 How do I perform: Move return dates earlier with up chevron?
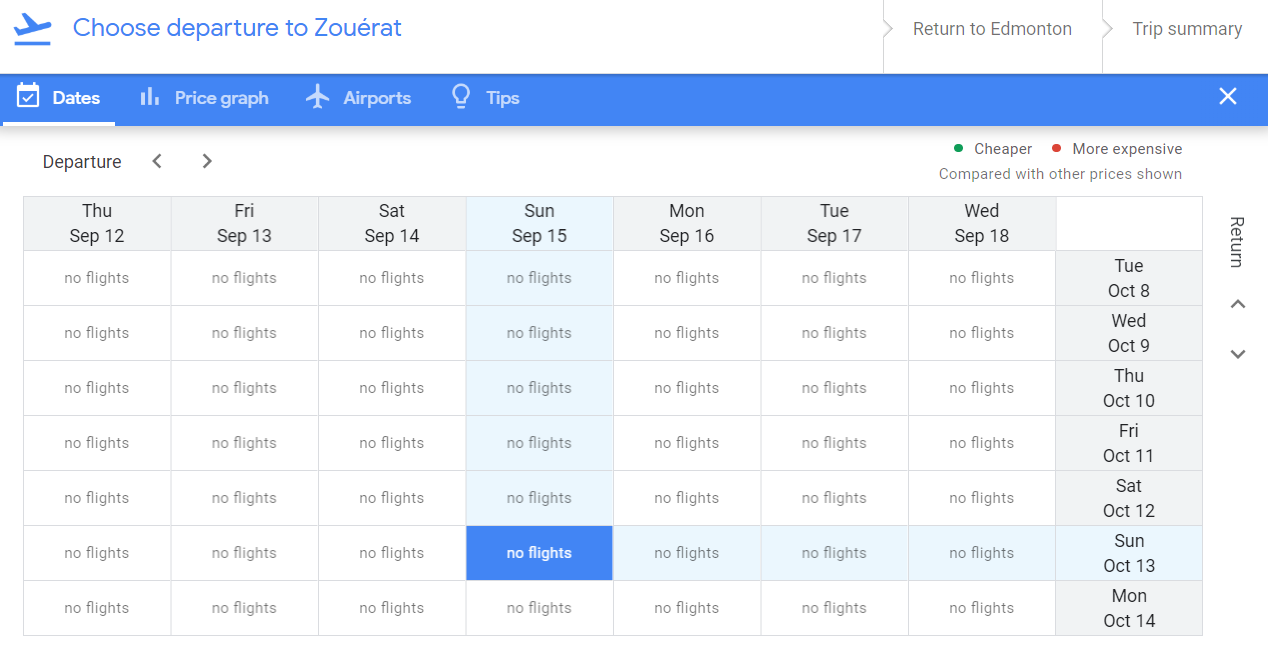tap(1238, 304)
